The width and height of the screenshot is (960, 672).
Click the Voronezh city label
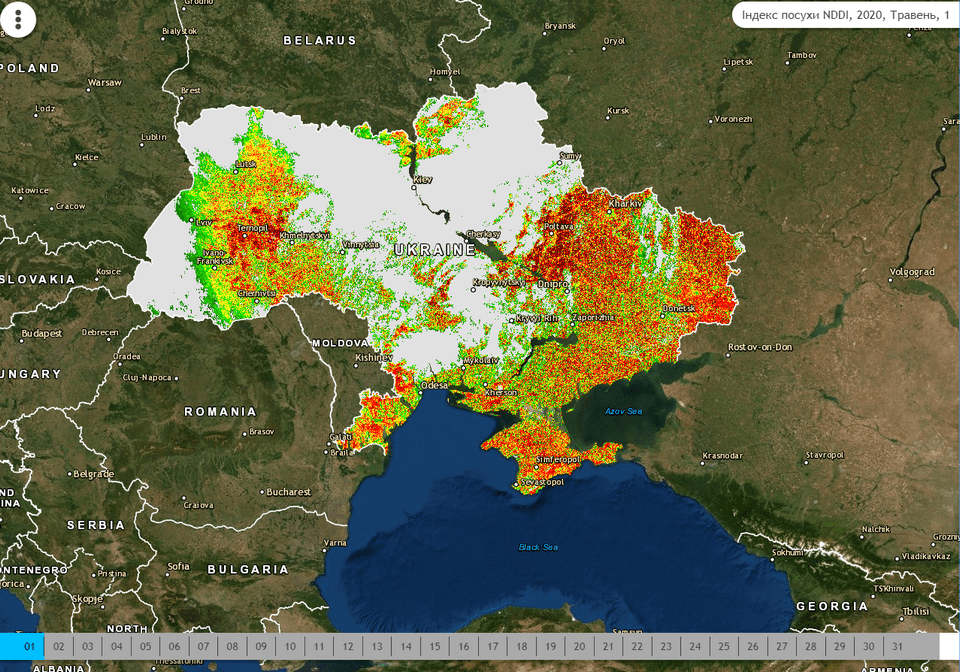[x=733, y=119]
